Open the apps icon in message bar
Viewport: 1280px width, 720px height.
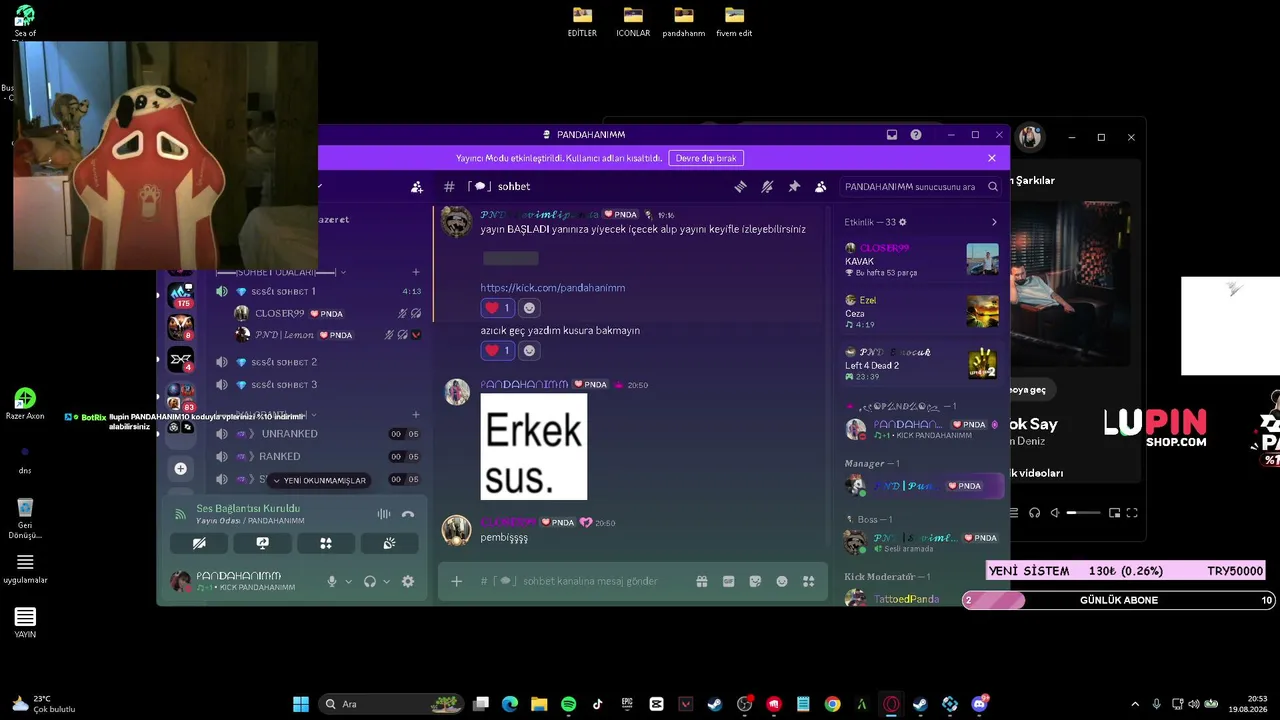pyautogui.click(x=808, y=581)
